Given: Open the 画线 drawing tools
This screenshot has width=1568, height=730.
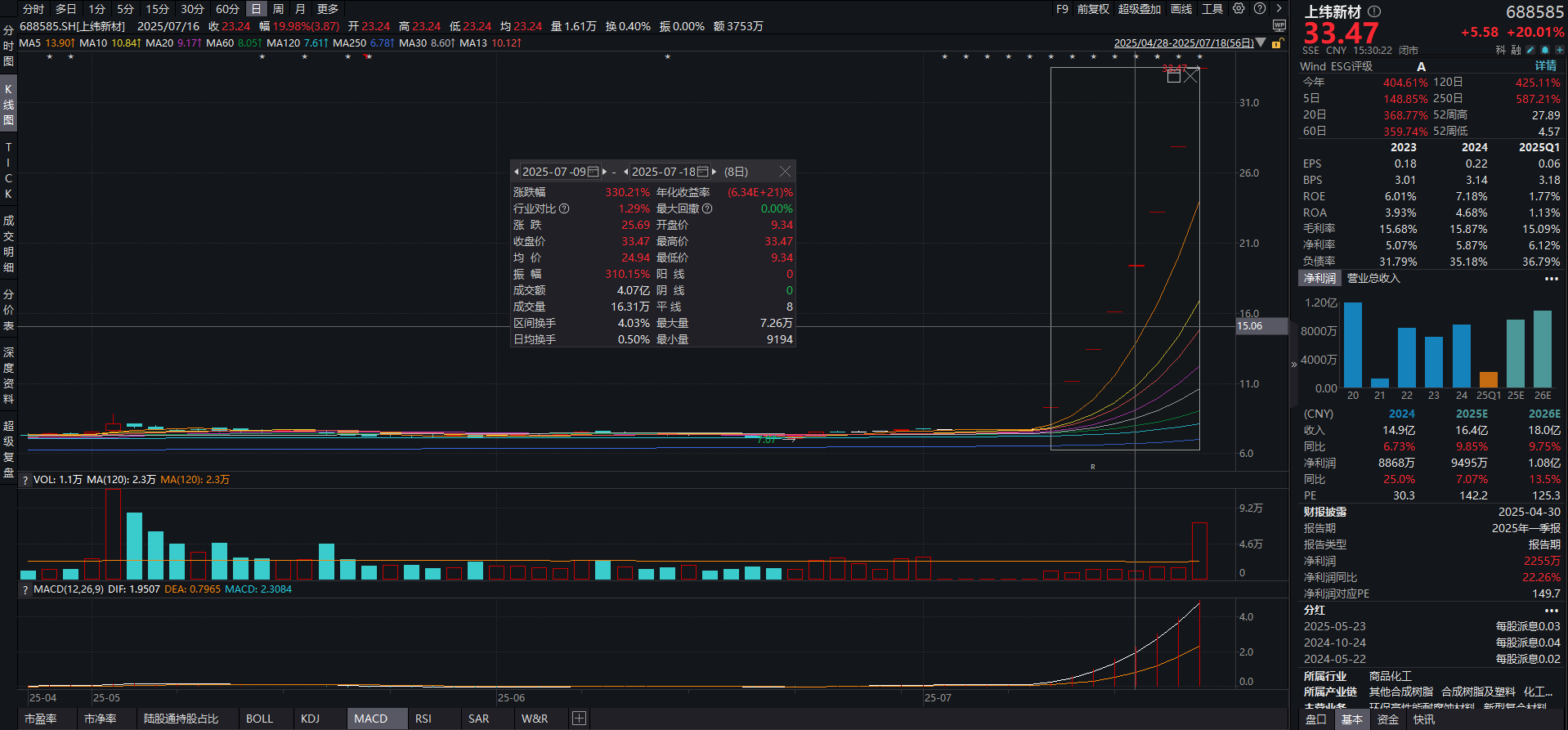Looking at the screenshot, I should point(1181,9).
